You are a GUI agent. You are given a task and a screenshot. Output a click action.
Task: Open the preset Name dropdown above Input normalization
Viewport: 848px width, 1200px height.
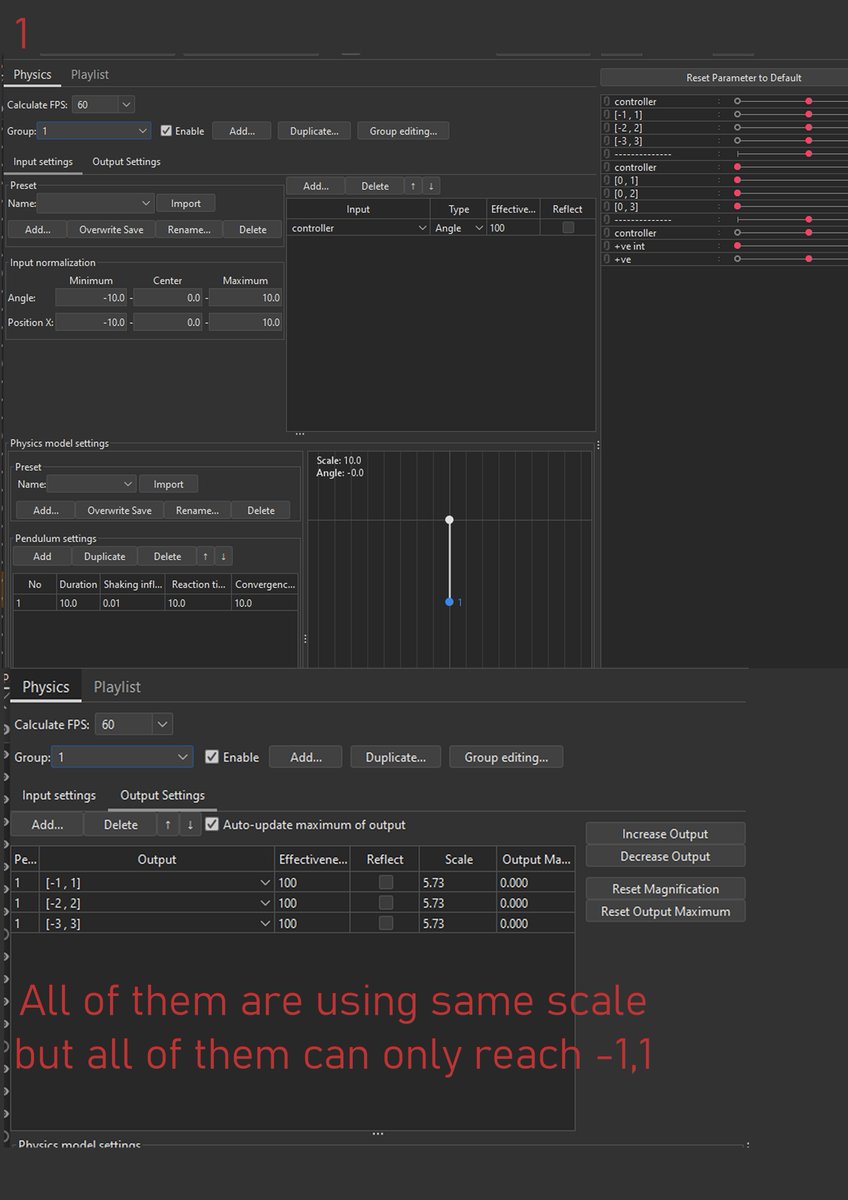click(x=96, y=203)
